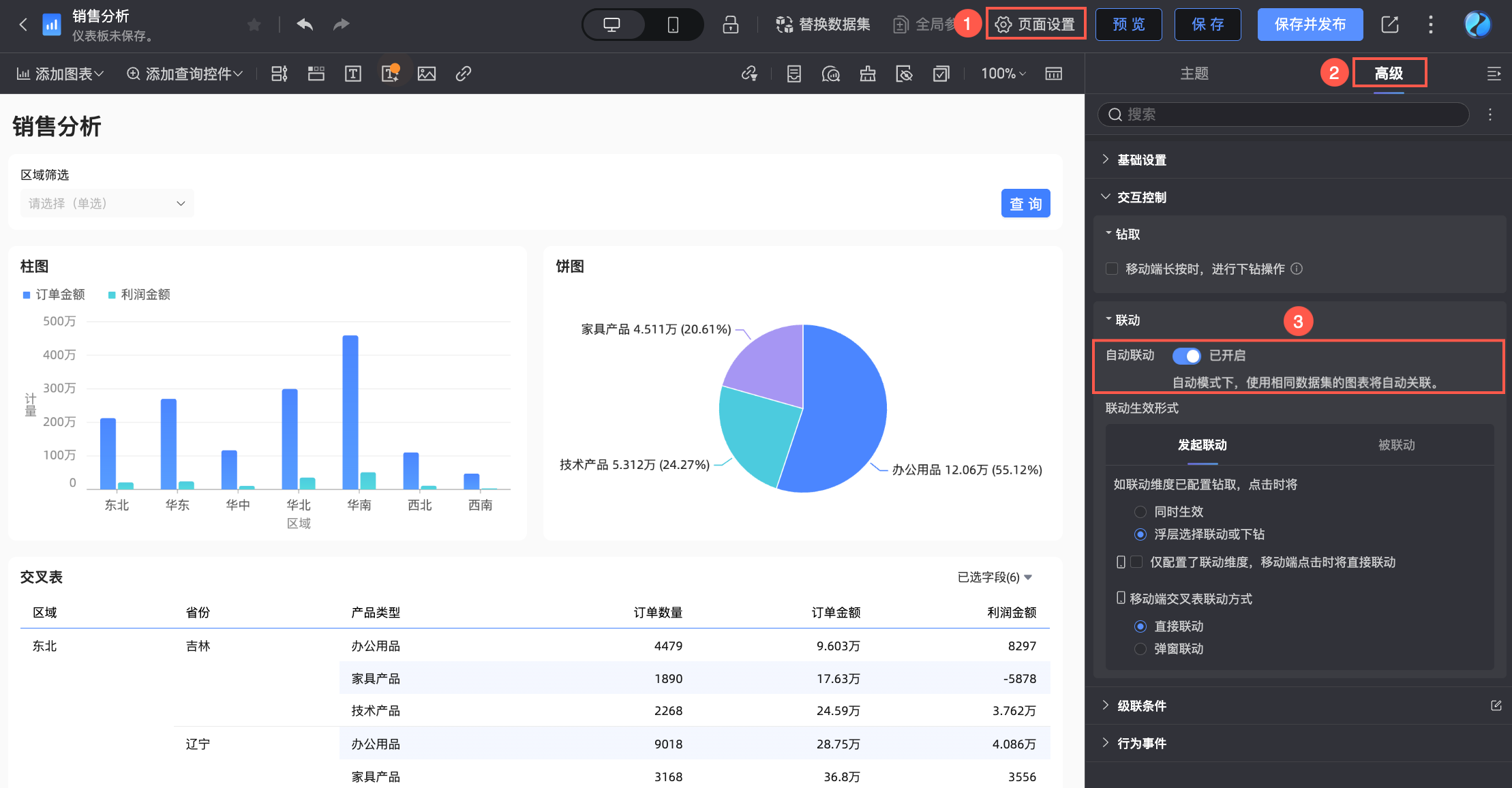Open the 区域筛选 dropdown
1512x788 pixels.
click(x=107, y=204)
